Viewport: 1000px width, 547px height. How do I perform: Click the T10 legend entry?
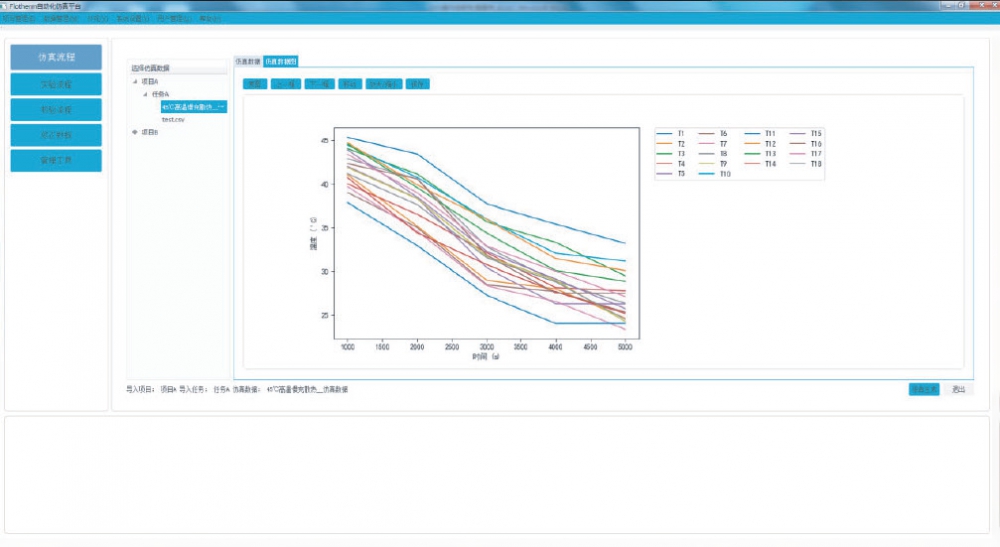pos(724,174)
